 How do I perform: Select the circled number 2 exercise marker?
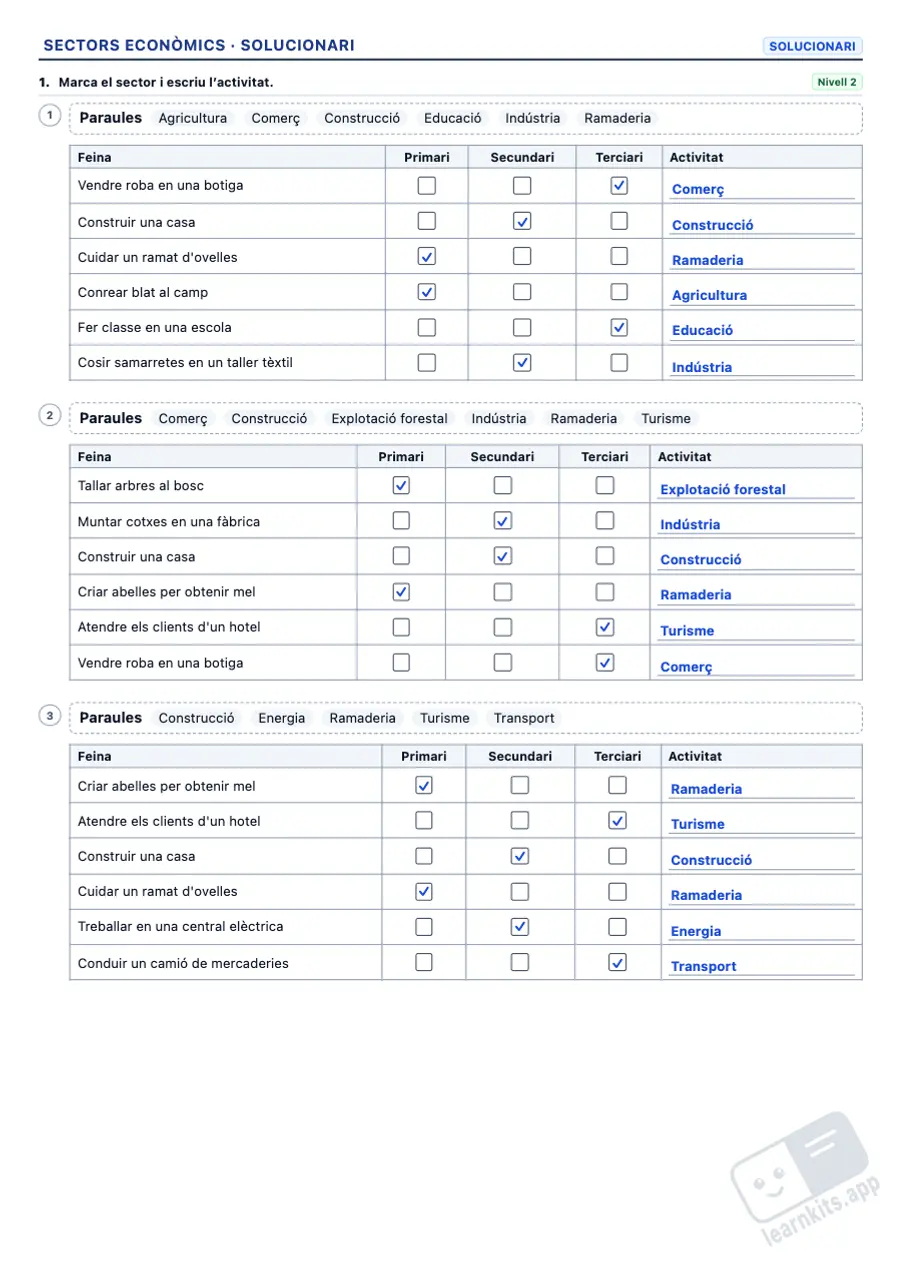(49, 415)
